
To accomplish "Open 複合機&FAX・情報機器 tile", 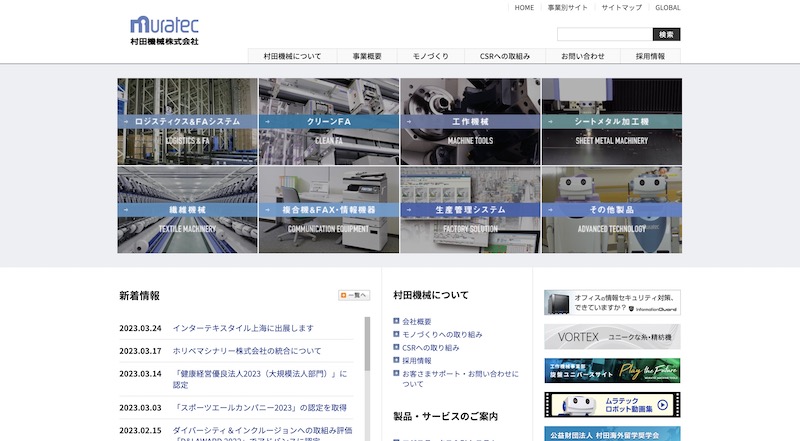I will coord(329,210).
